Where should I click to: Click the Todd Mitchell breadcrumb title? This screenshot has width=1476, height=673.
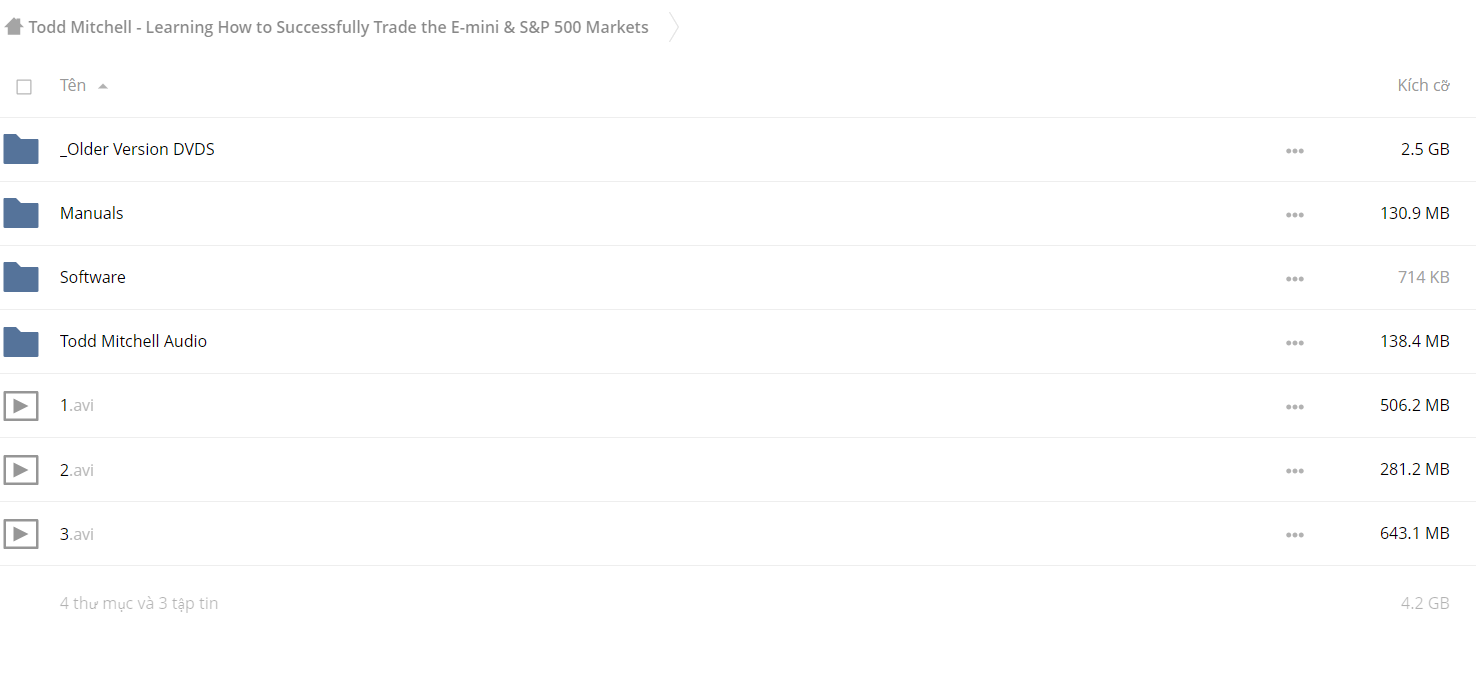point(338,27)
